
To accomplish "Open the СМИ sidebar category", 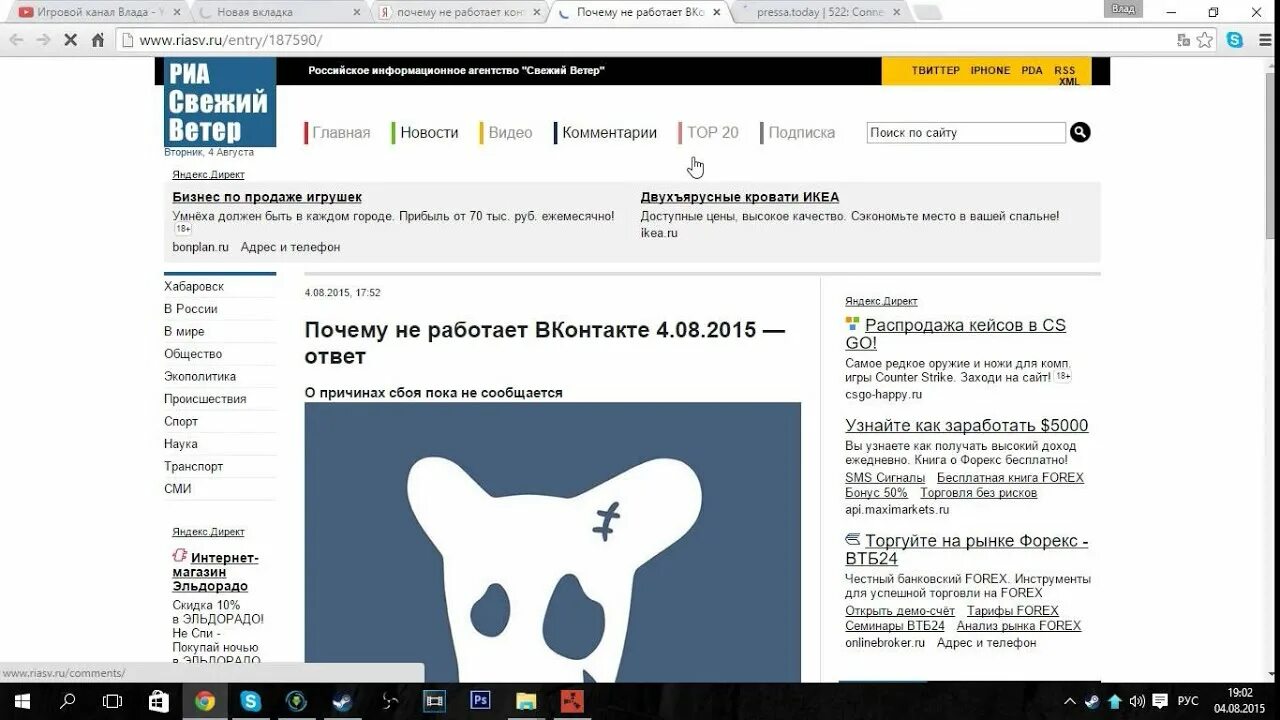I will click(178, 489).
